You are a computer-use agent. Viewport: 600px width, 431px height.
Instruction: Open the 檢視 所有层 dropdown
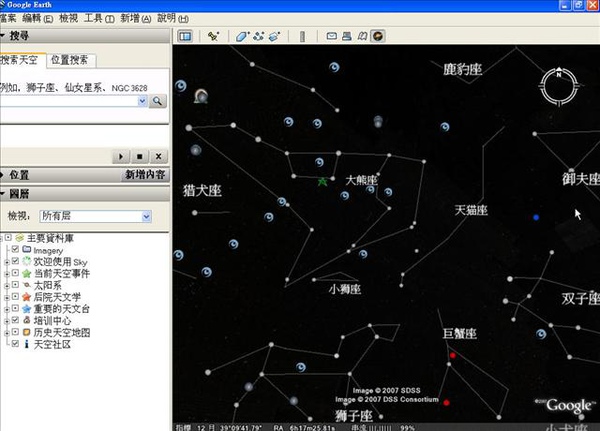click(95, 216)
